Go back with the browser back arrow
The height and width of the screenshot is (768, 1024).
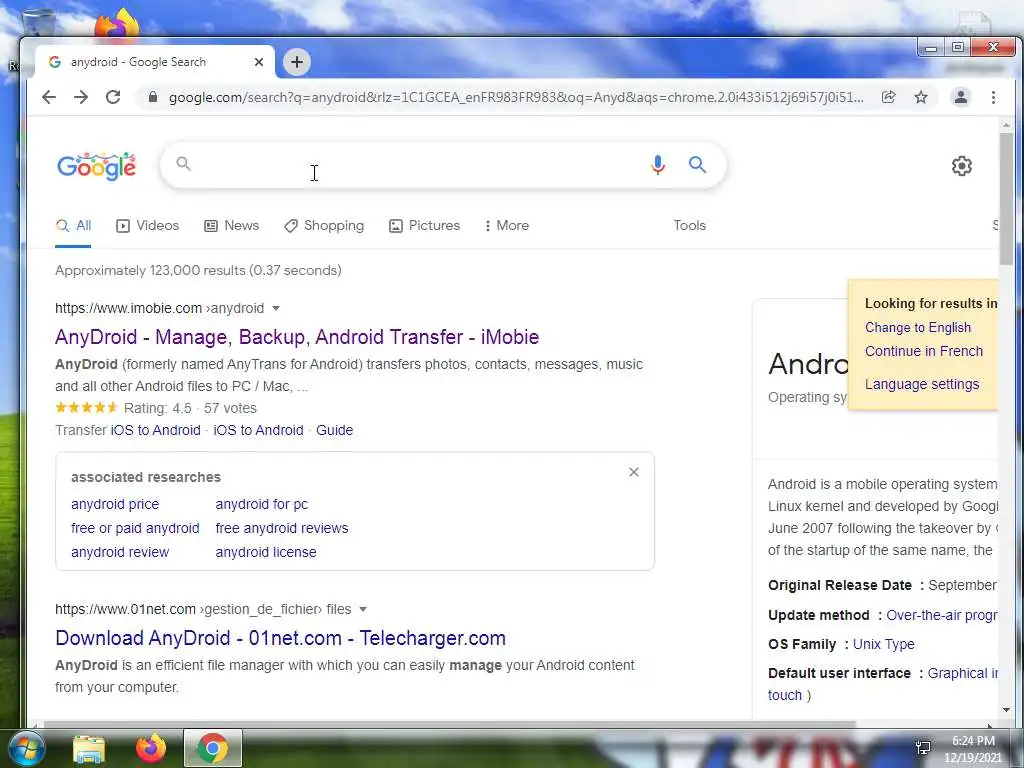[x=49, y=97]
